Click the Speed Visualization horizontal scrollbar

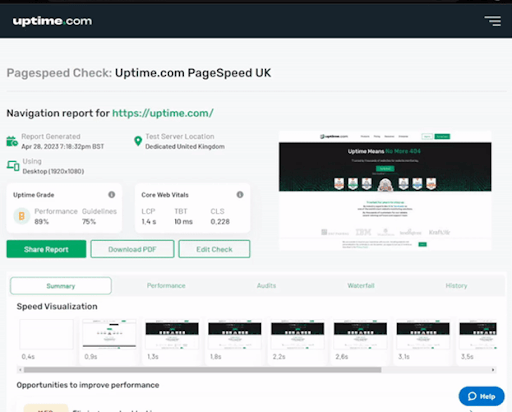click(x=202, y=370)
